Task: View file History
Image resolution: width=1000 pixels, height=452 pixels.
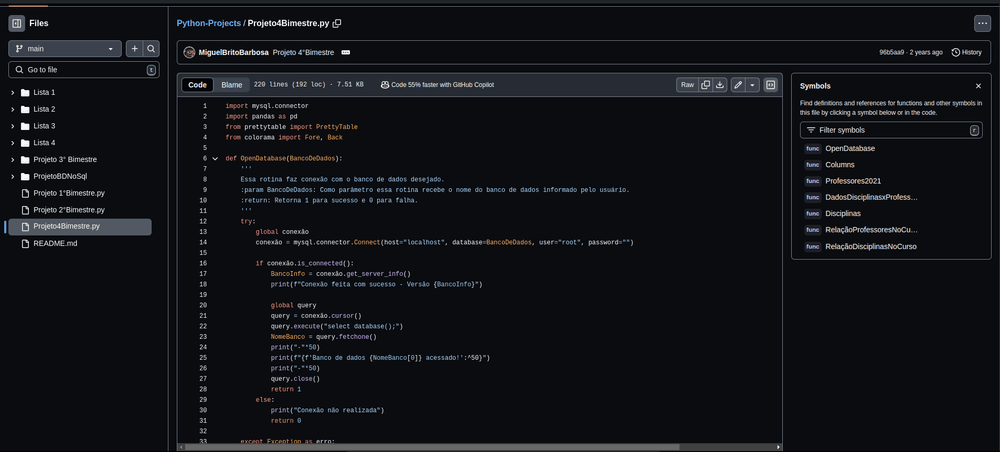Action: point(967,52)
